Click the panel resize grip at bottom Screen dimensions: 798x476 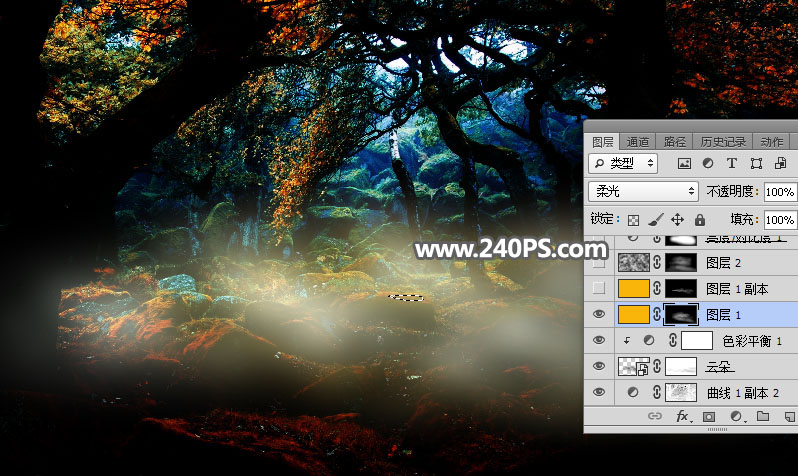click(x=717, y=429)
